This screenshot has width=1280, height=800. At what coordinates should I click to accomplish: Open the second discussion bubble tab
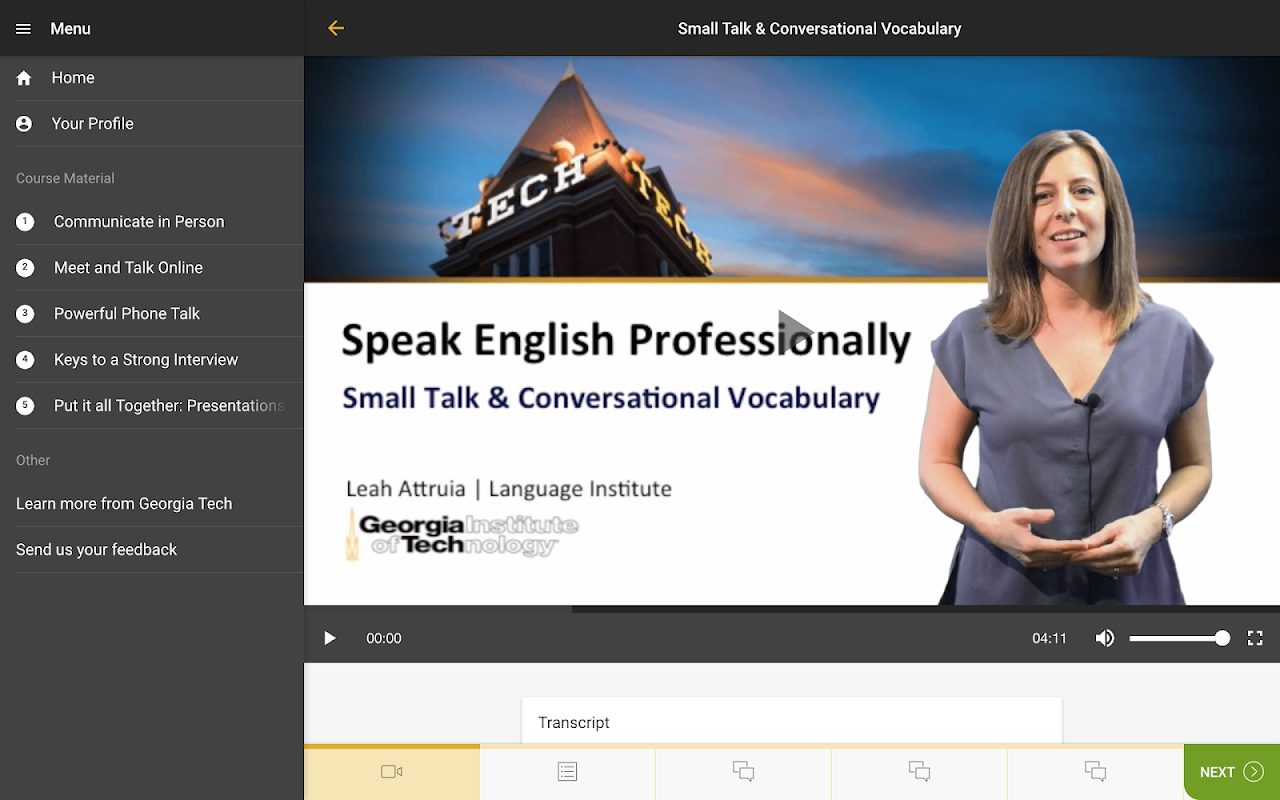click(919, 772)
